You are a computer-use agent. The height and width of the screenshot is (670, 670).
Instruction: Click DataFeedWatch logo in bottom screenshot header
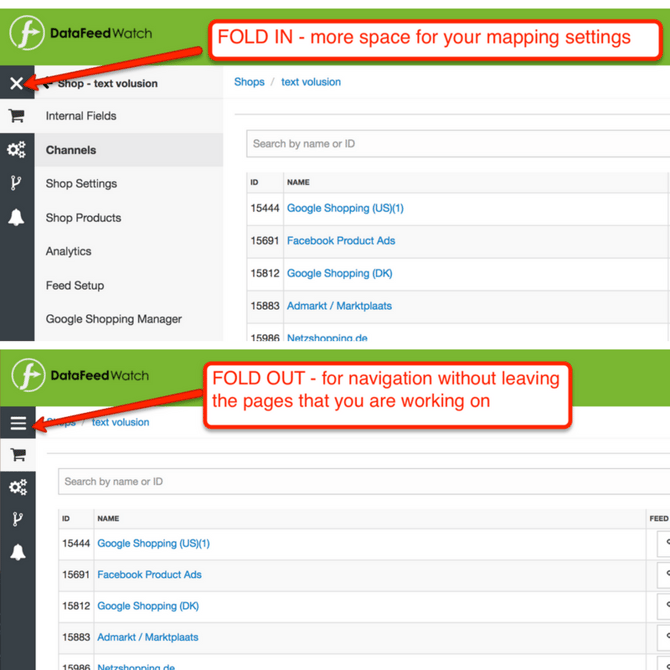point(80,375)
